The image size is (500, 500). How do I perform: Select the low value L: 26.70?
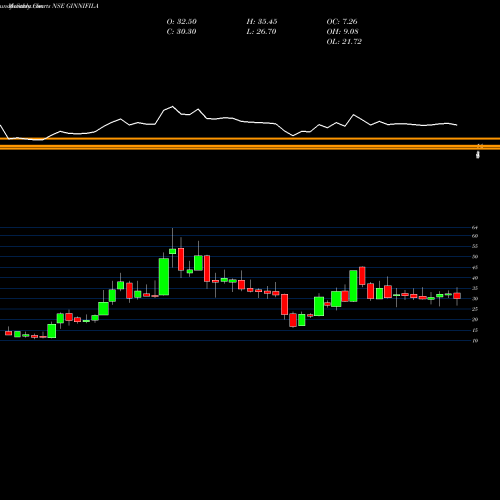point(261,32)
